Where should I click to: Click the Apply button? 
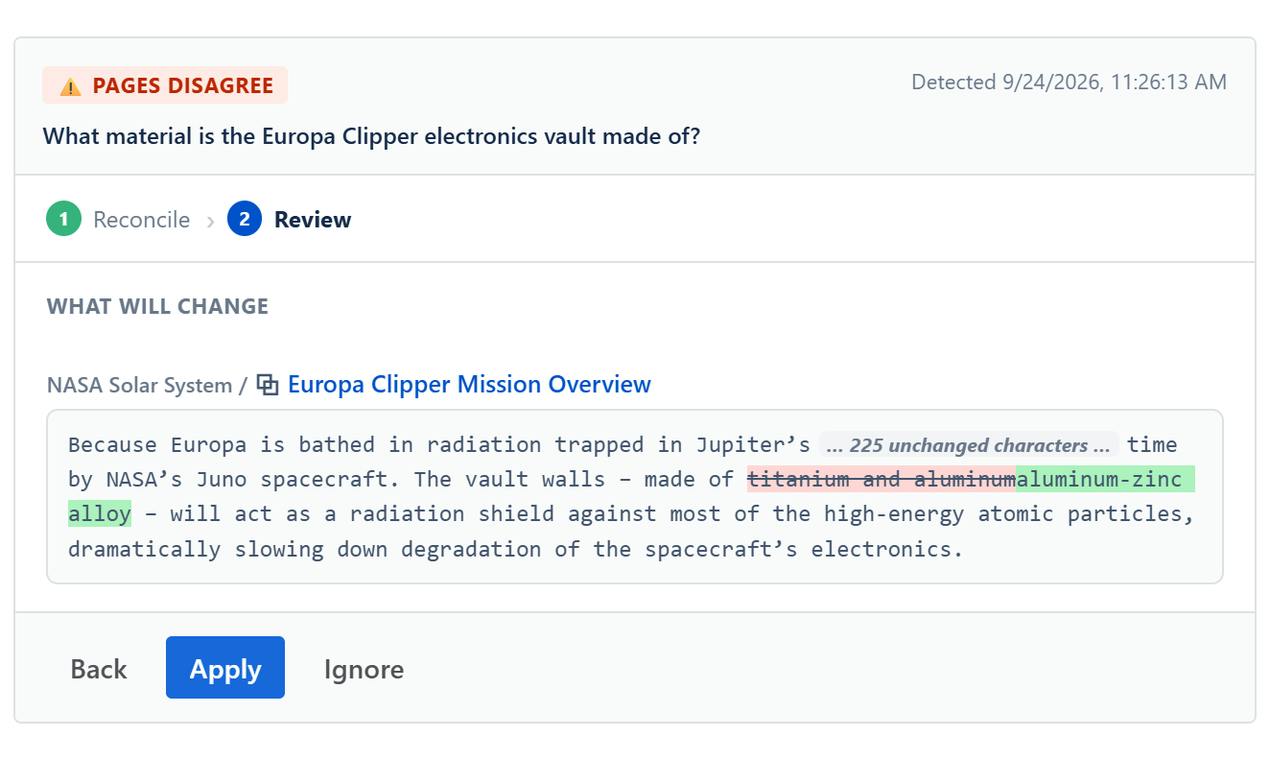(x=225, y=667)
